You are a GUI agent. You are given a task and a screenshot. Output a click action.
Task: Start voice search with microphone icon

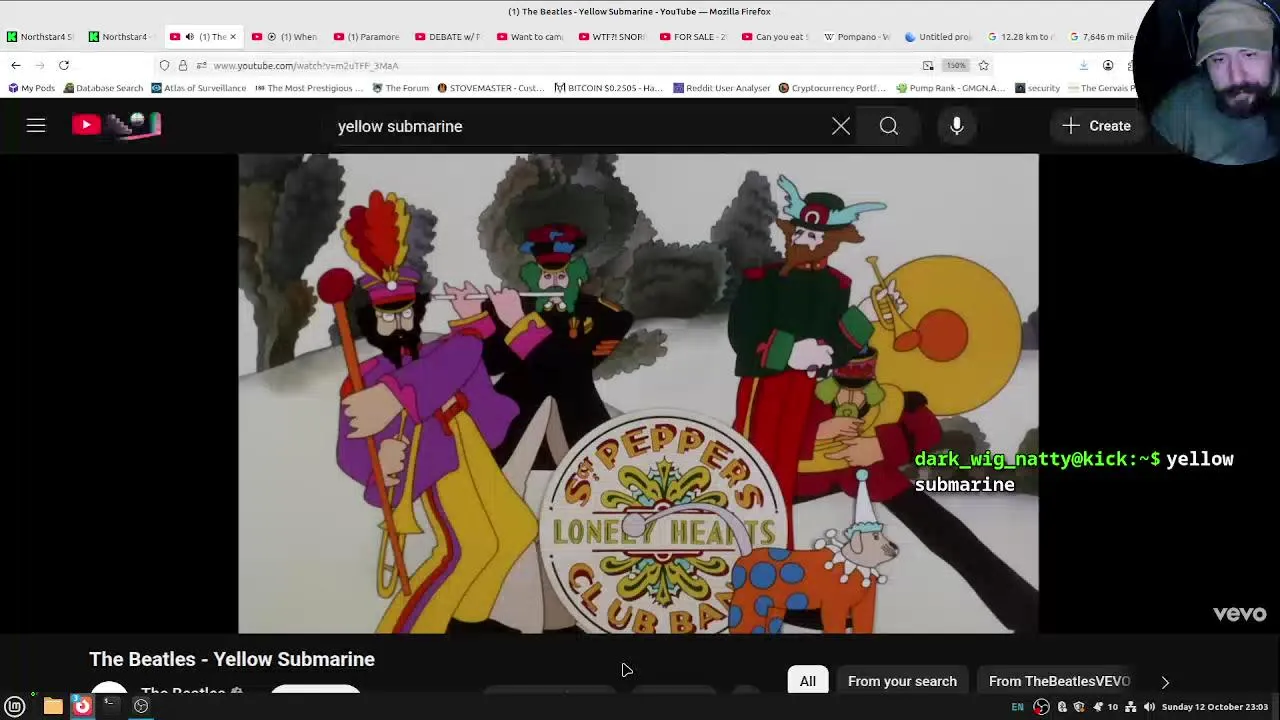(957, 126)
